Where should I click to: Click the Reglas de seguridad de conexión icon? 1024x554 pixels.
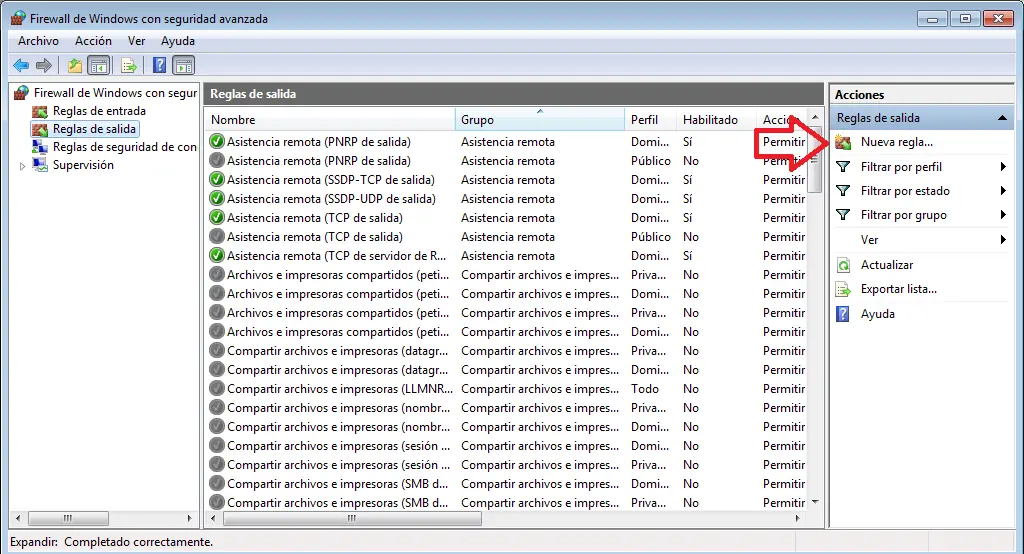[40, 147]
